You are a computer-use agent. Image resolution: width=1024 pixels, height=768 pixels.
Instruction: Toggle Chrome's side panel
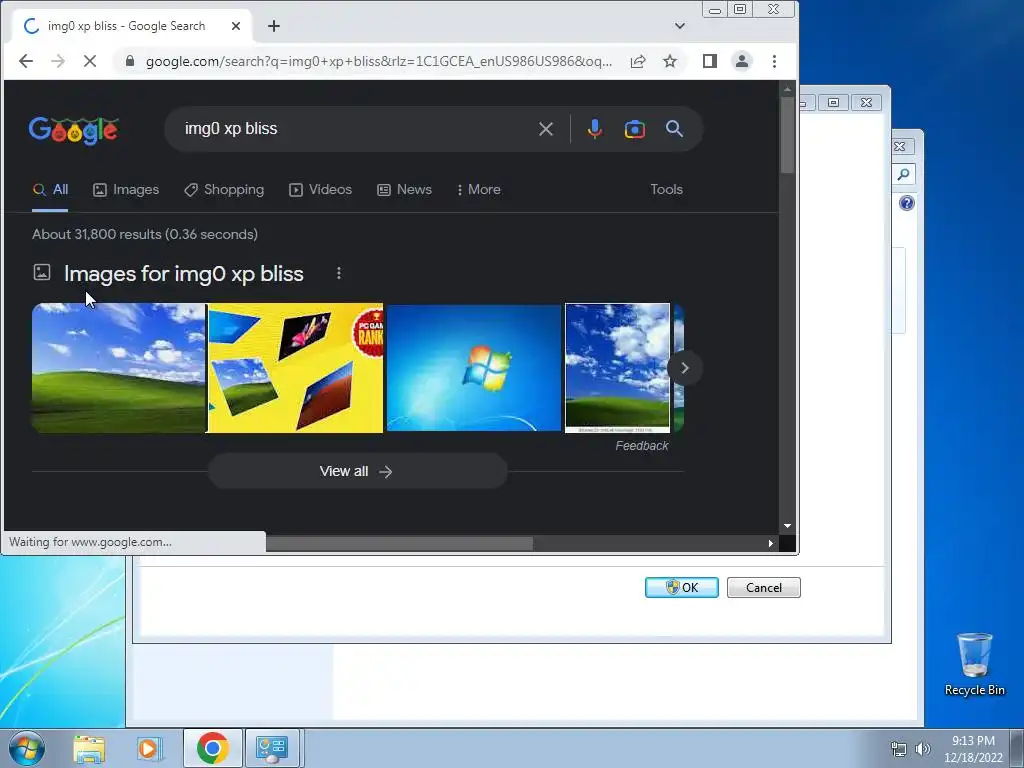(710, 61)
